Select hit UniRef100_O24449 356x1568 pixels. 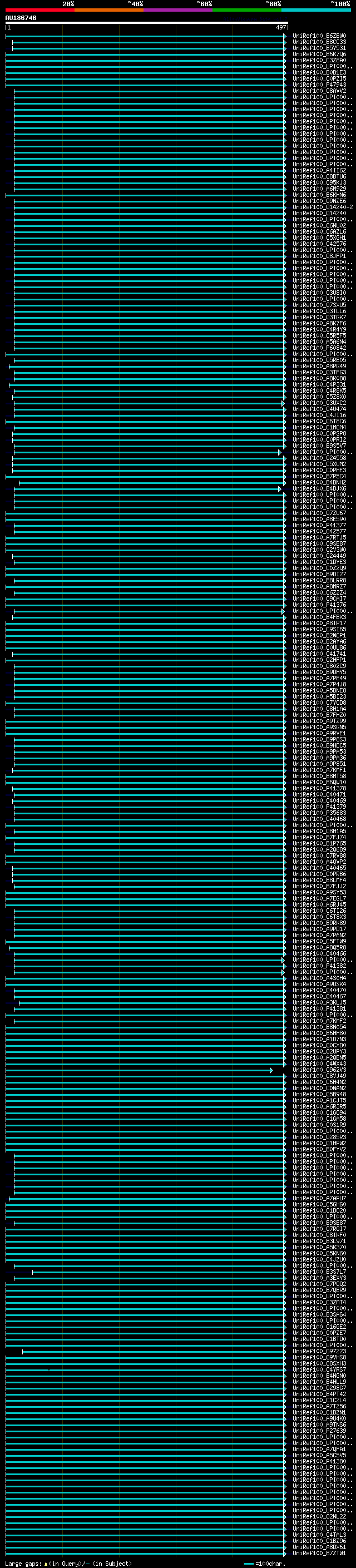319,556
